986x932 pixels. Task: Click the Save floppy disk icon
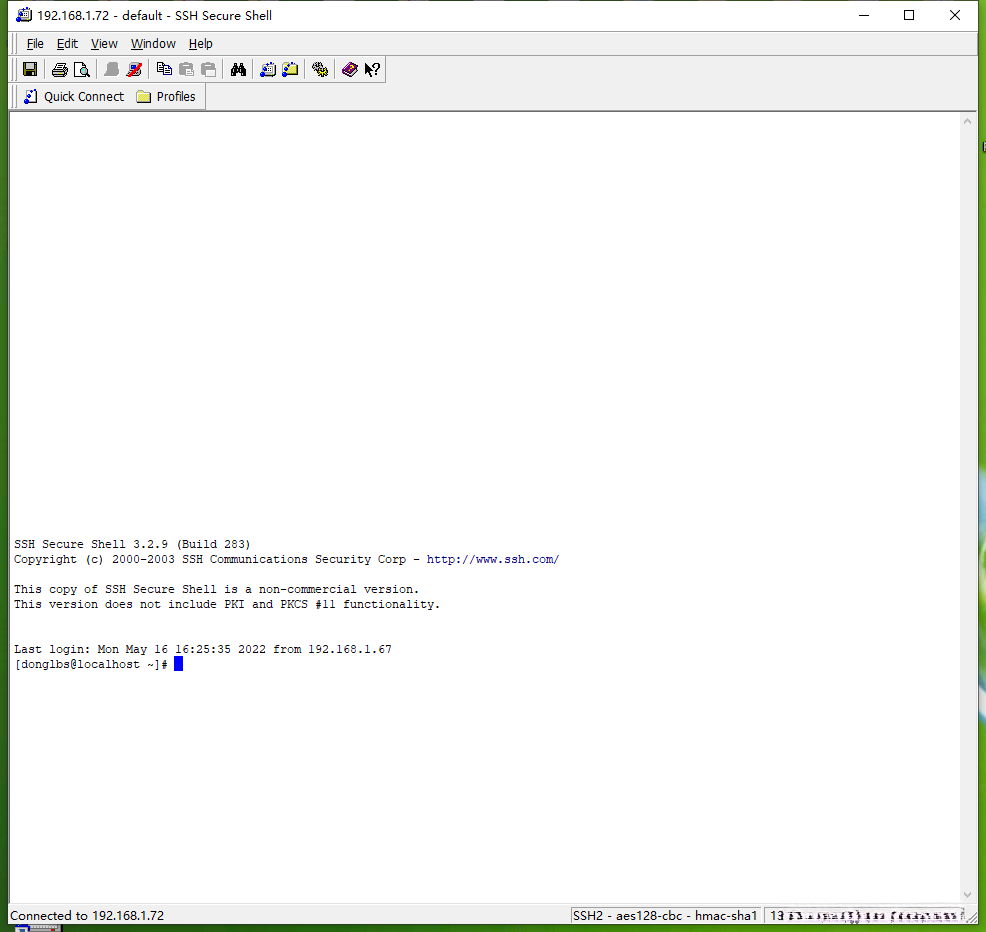tap(30, 69)
